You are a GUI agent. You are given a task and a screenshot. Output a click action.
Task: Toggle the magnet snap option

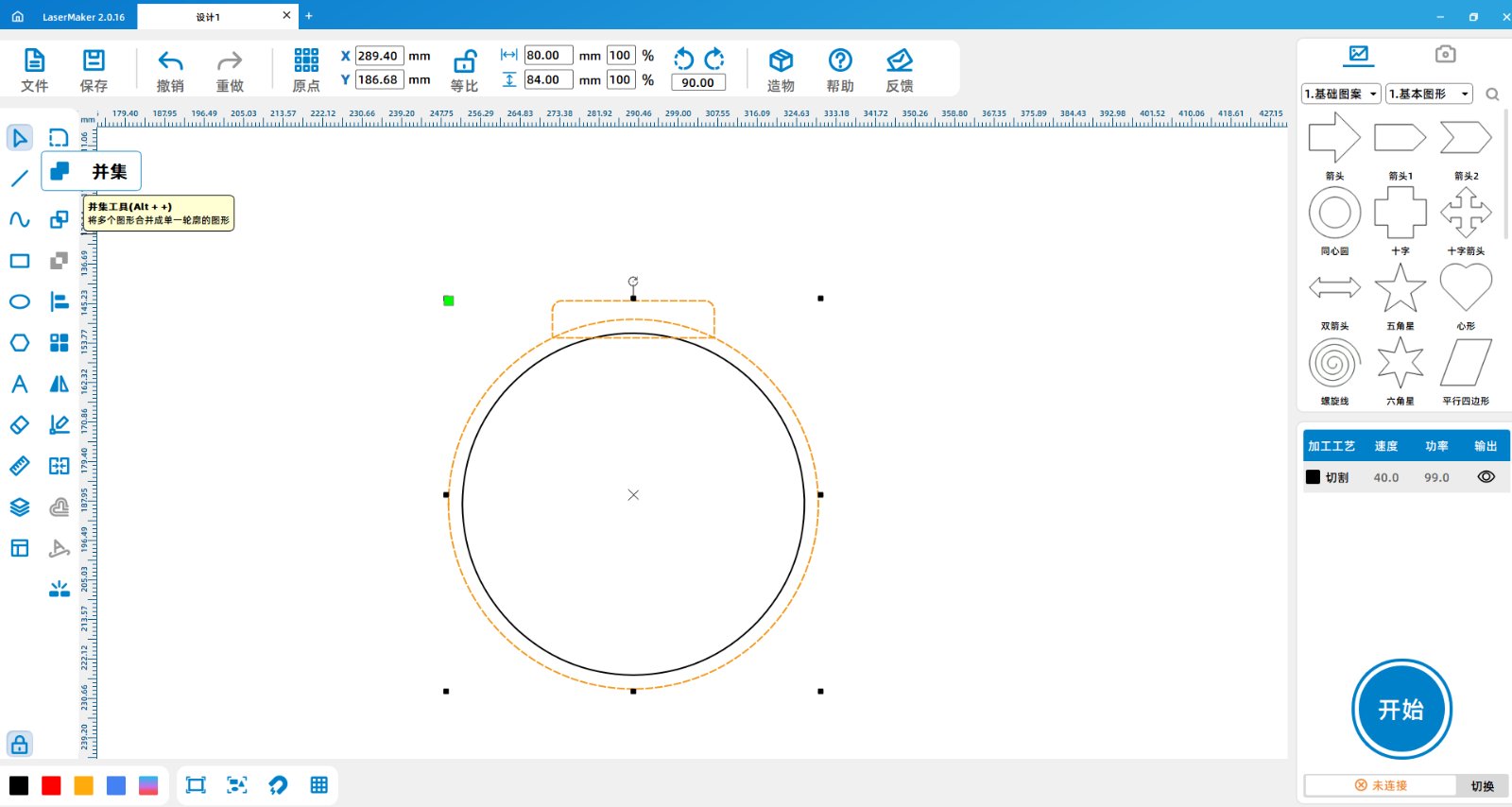pos(278,785)
